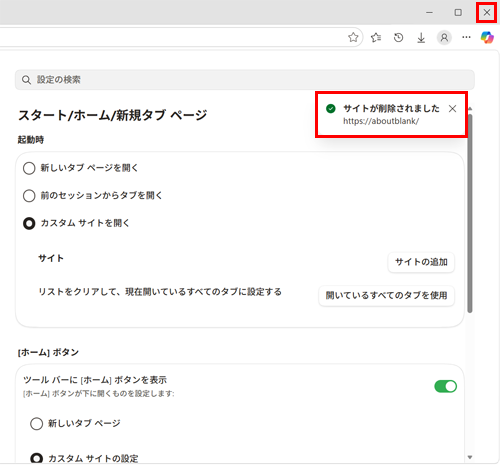Click the scrollbar down arrow
The image size is (500, 465).
pos(470,457)
